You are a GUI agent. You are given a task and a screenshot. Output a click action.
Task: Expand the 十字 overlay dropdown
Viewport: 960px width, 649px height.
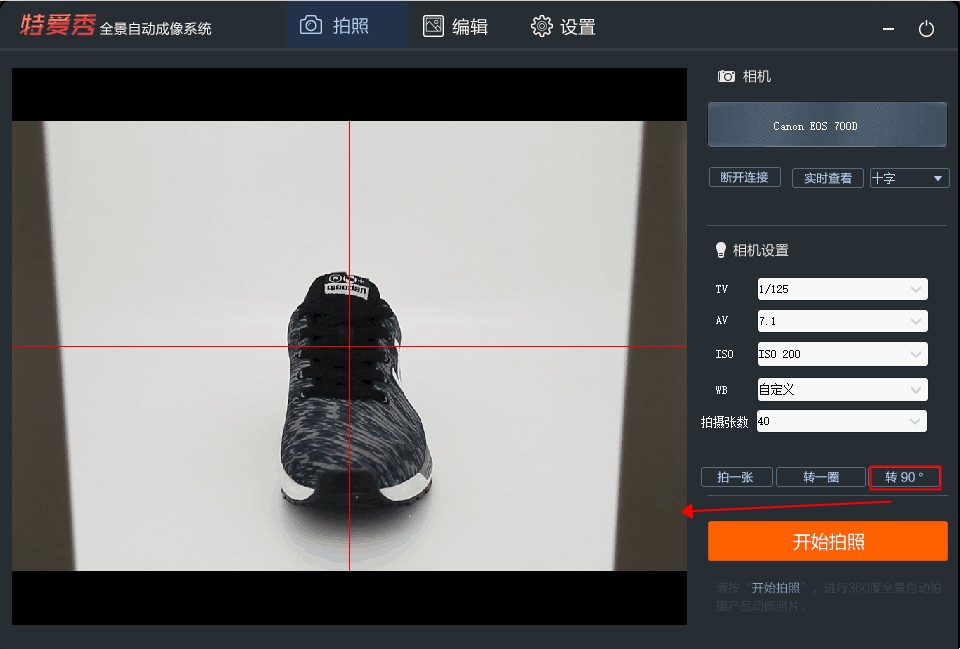pos(909,178)
